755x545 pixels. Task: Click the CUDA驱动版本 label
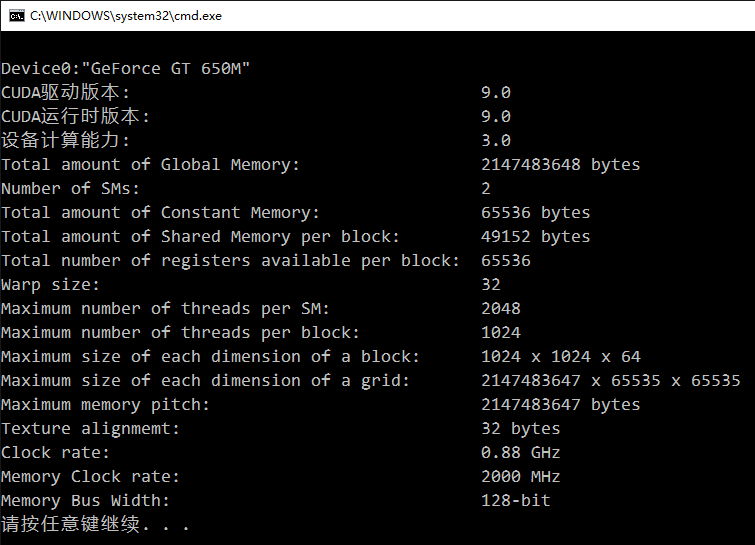point(65,92)
